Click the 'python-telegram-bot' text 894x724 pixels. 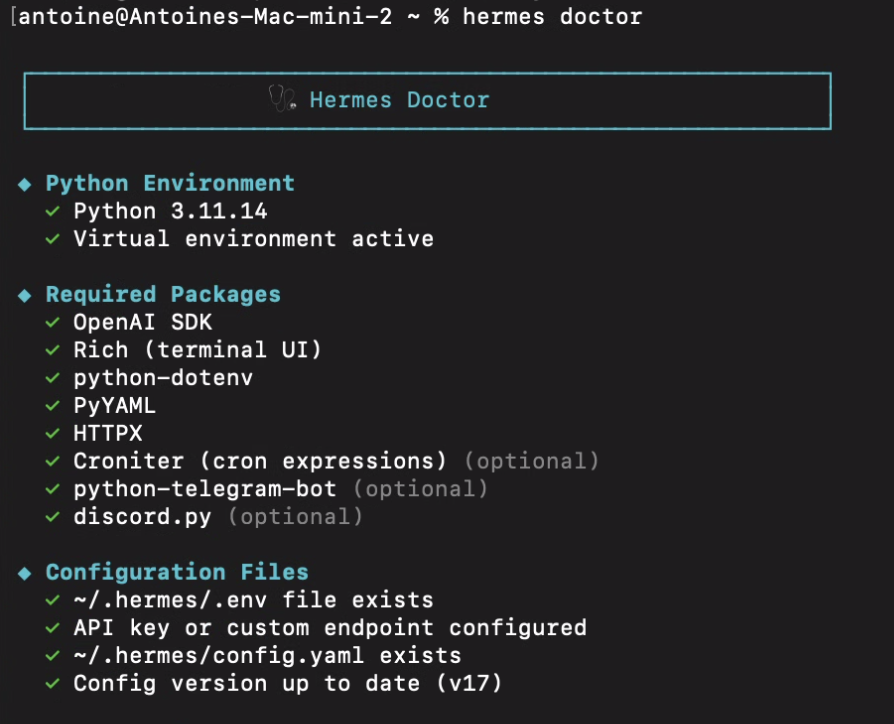[x=205, y=490]
